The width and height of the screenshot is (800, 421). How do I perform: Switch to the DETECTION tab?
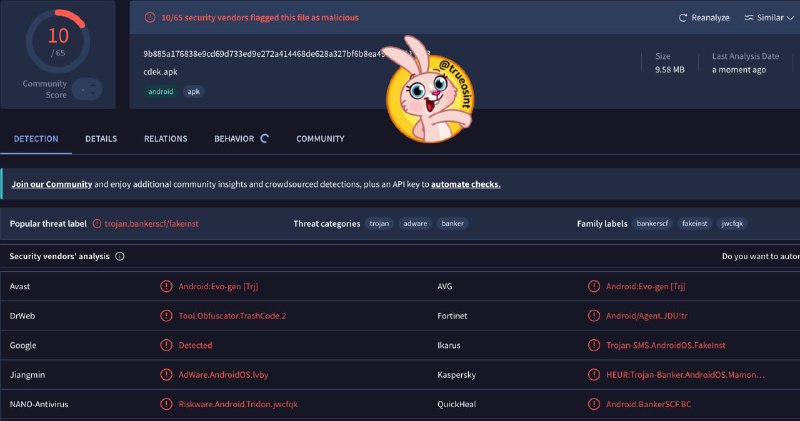coord(36,139)
